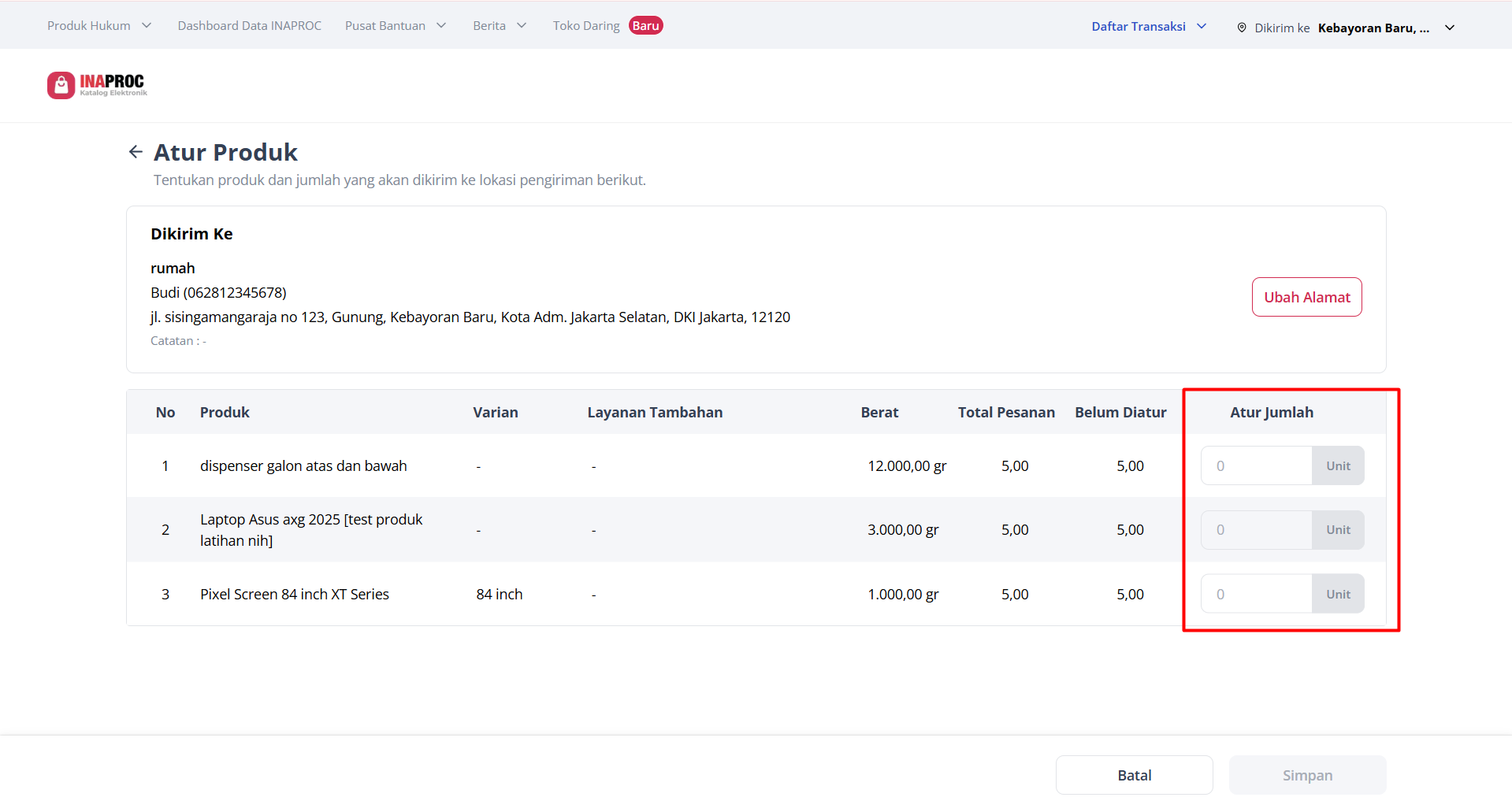Click the 'Belum Diatur' column header
1512x812 pixels.
[1120, 412]
